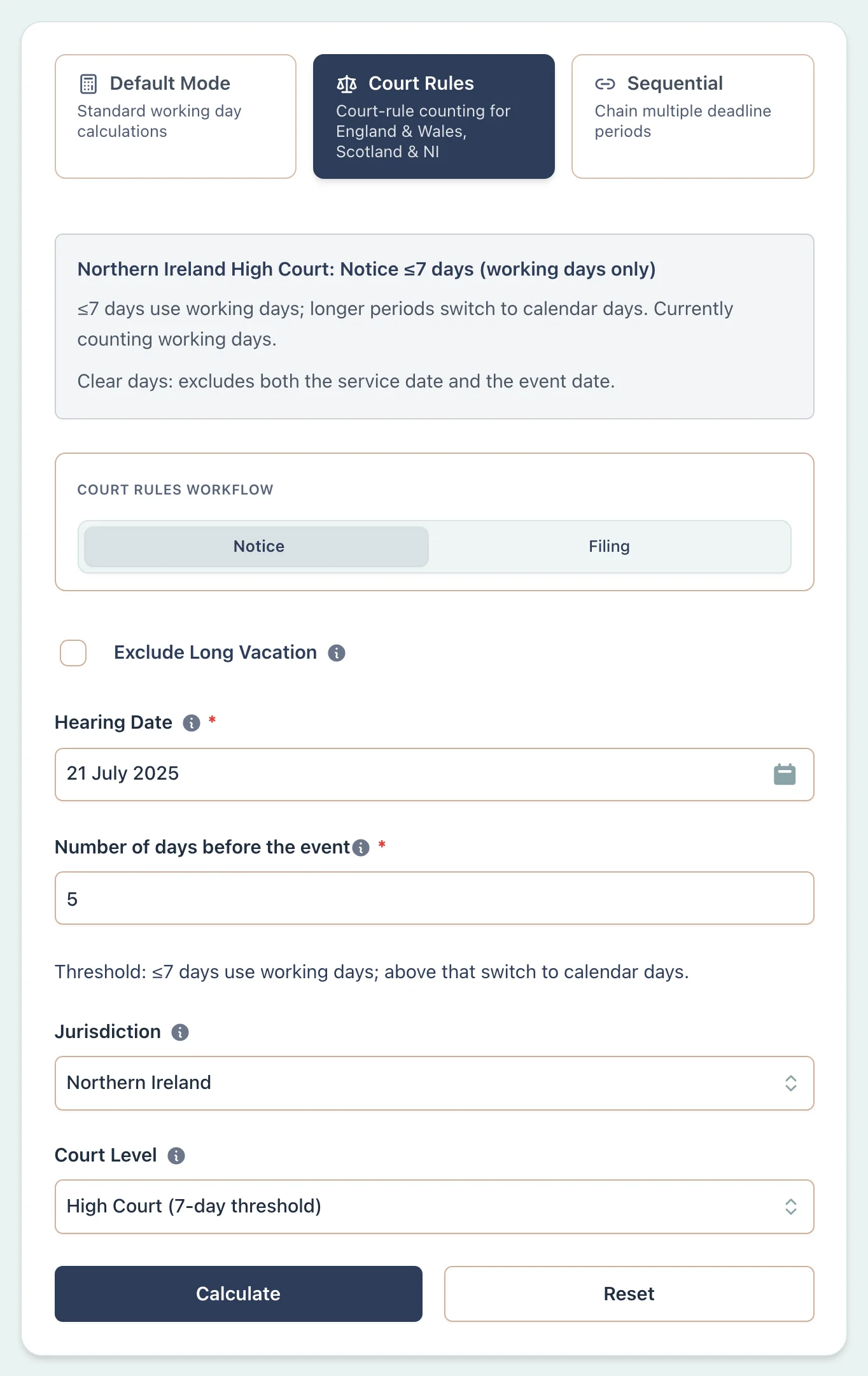Open the Court Level dropdown

point(435,1206)
